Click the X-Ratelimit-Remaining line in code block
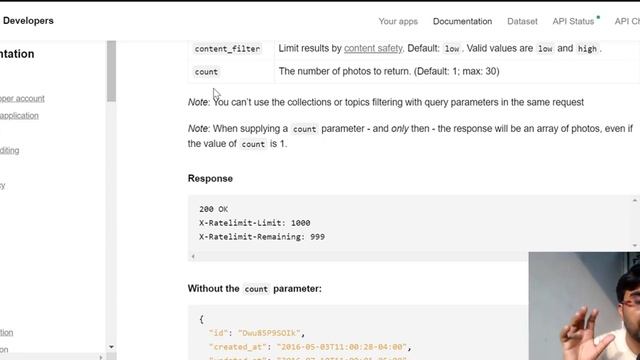The image size is (640, 360). pyautogui.click(x=262, y=237)
